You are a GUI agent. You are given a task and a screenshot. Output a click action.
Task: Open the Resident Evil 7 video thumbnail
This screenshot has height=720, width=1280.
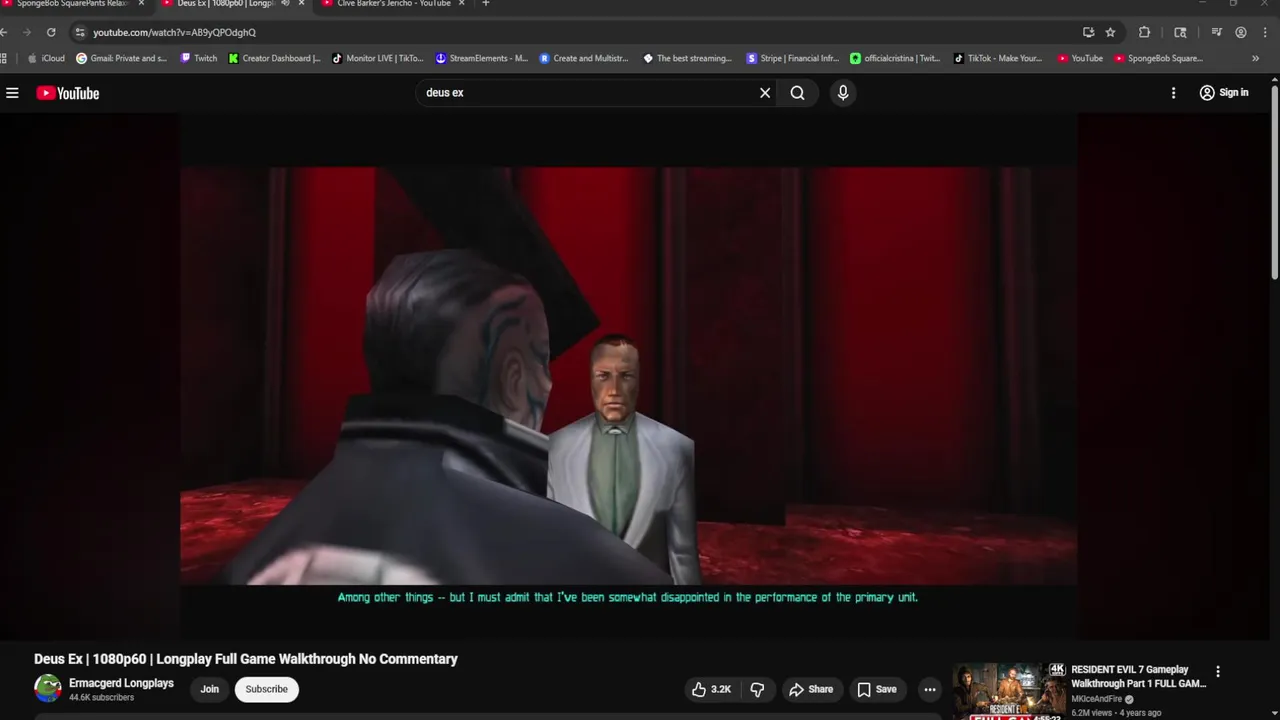pyautogui.click(x=1008, y=691)
